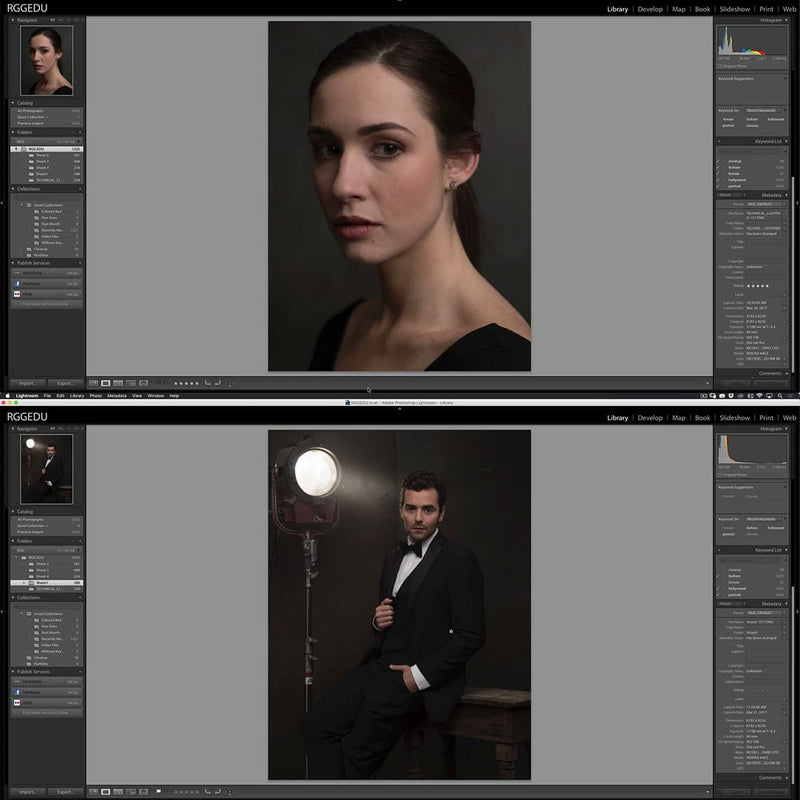Open Compare view from the toolbar

tap(117, 383)
